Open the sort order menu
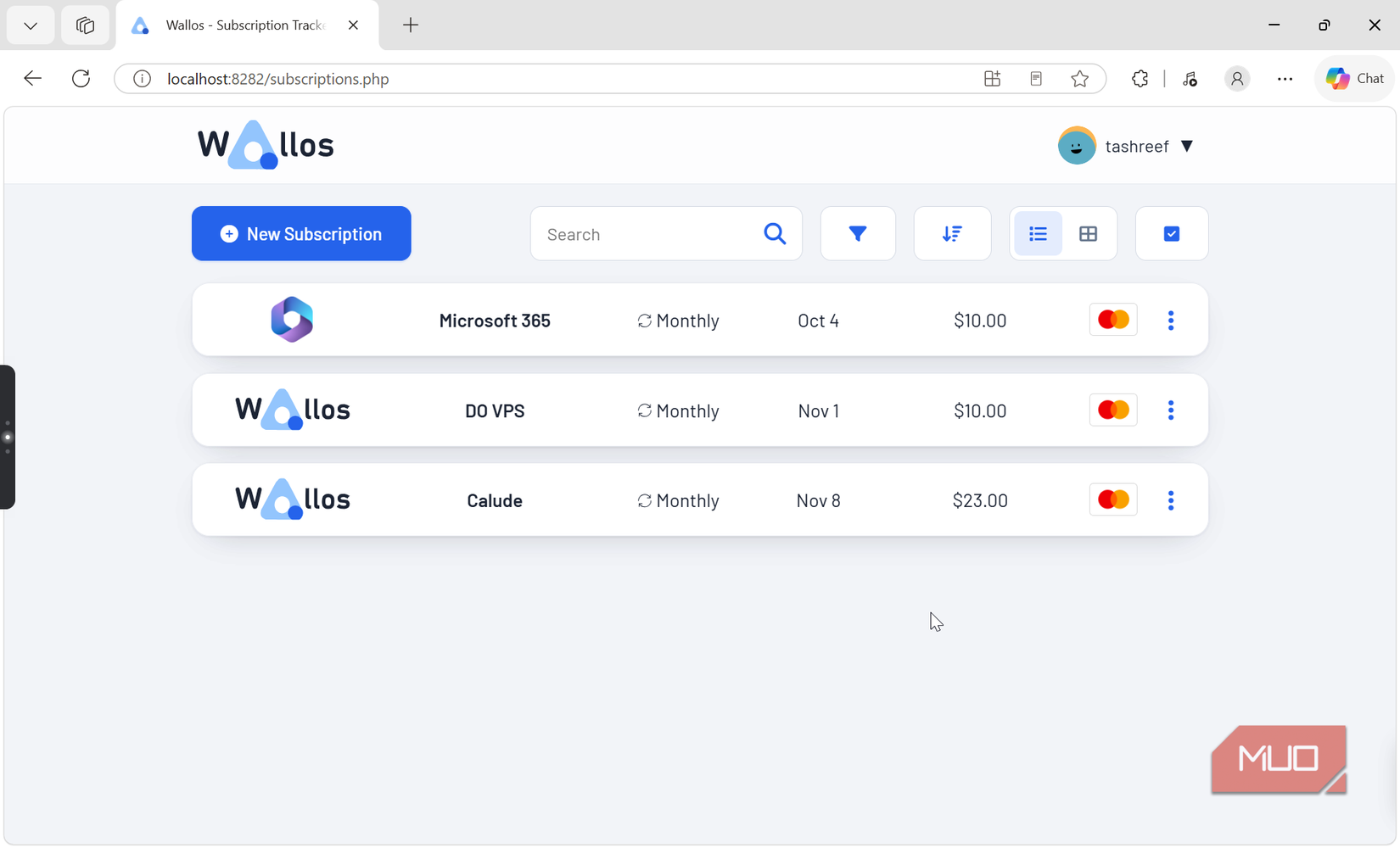This screenshot has width=1400, height=848. (x=952, y=233)
